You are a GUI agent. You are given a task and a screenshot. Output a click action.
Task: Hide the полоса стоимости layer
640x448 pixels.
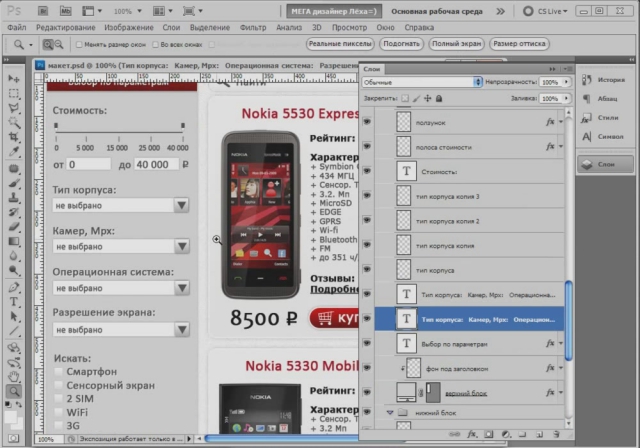pos(367,146)
